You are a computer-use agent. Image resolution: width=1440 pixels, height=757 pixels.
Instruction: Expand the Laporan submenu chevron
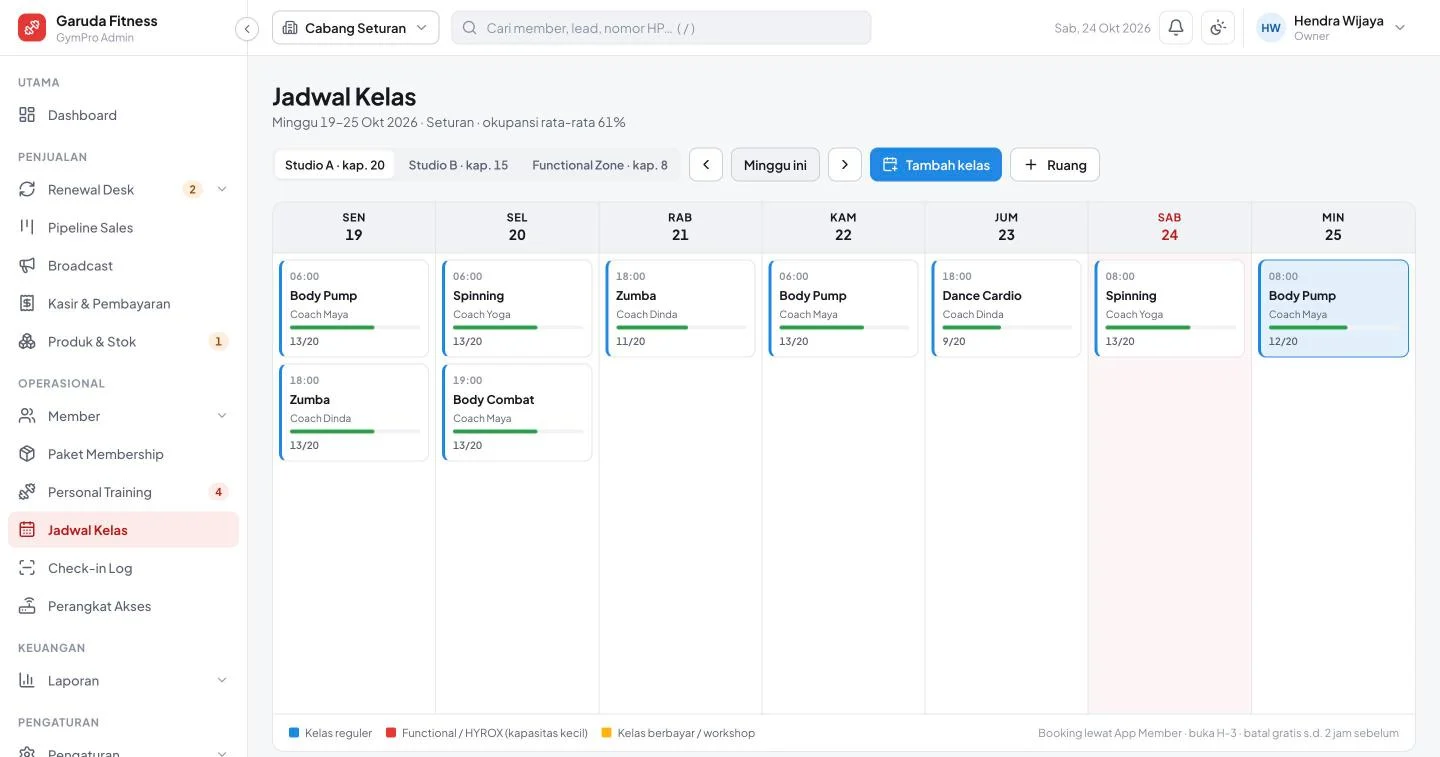(222, 680)
